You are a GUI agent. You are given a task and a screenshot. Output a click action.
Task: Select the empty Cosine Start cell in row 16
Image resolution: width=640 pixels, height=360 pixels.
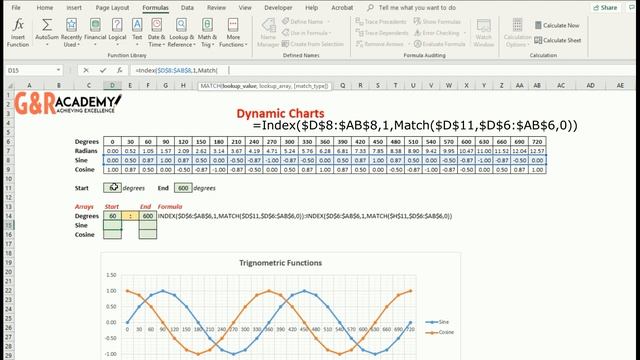pos(112,235)
